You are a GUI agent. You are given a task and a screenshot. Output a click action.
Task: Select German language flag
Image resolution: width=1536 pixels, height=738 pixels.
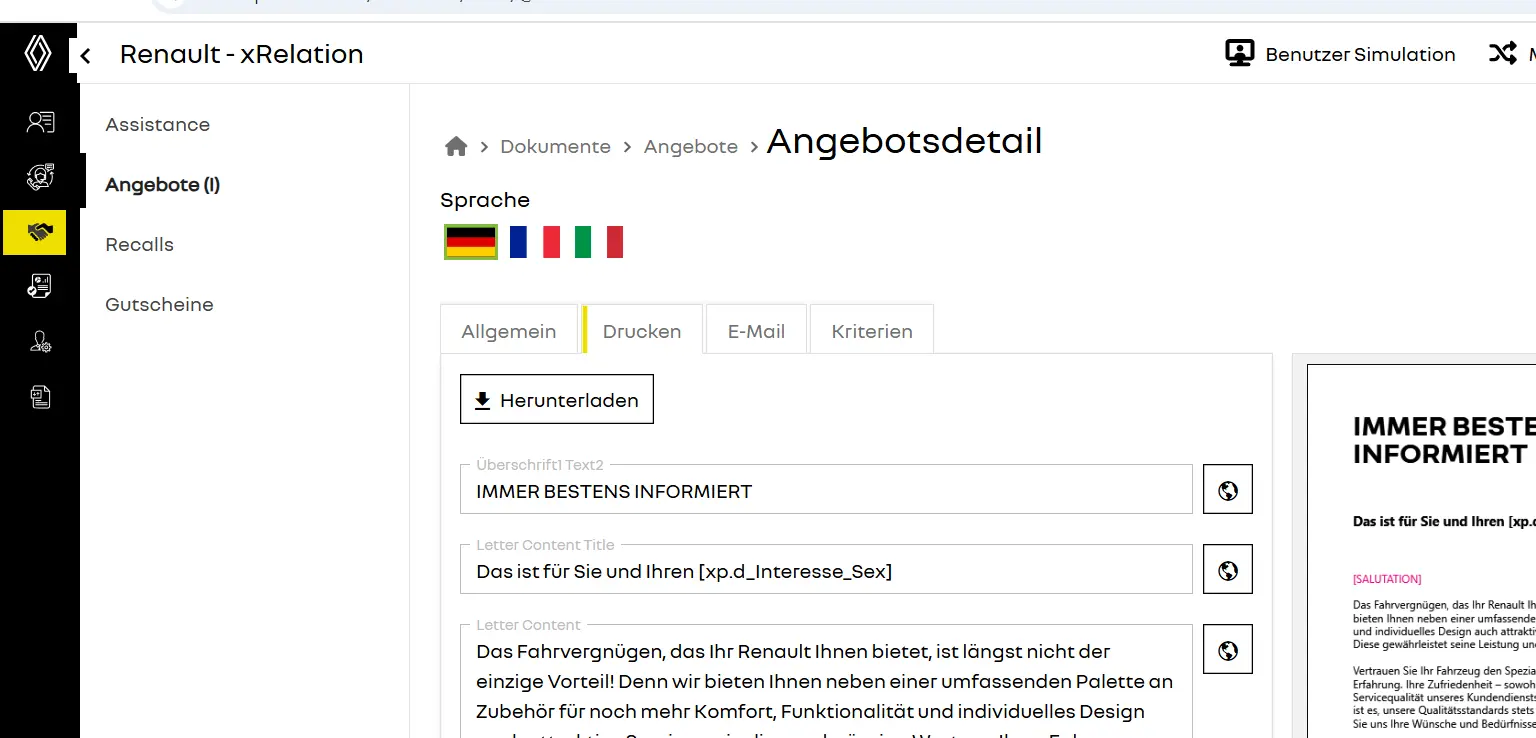[471, 242]
